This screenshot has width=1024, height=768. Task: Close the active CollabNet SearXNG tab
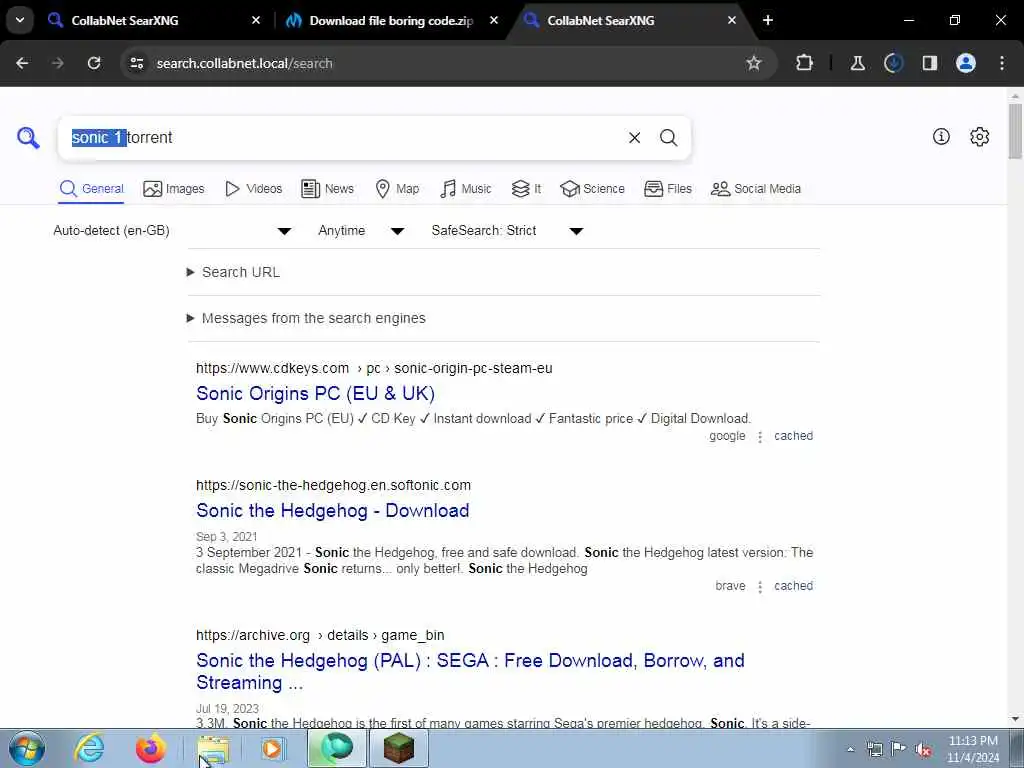coord(731,20)
